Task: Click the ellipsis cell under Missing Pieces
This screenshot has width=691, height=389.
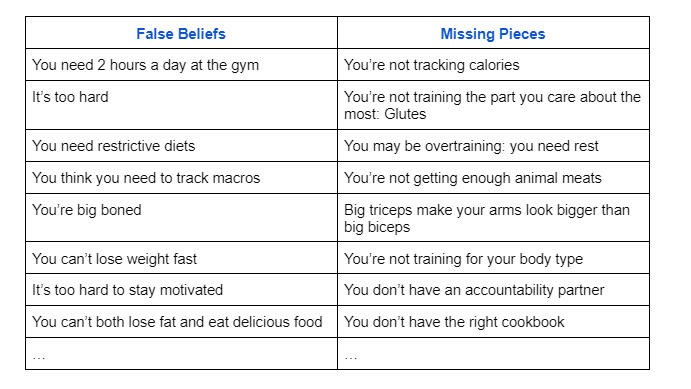Action: 493,354
